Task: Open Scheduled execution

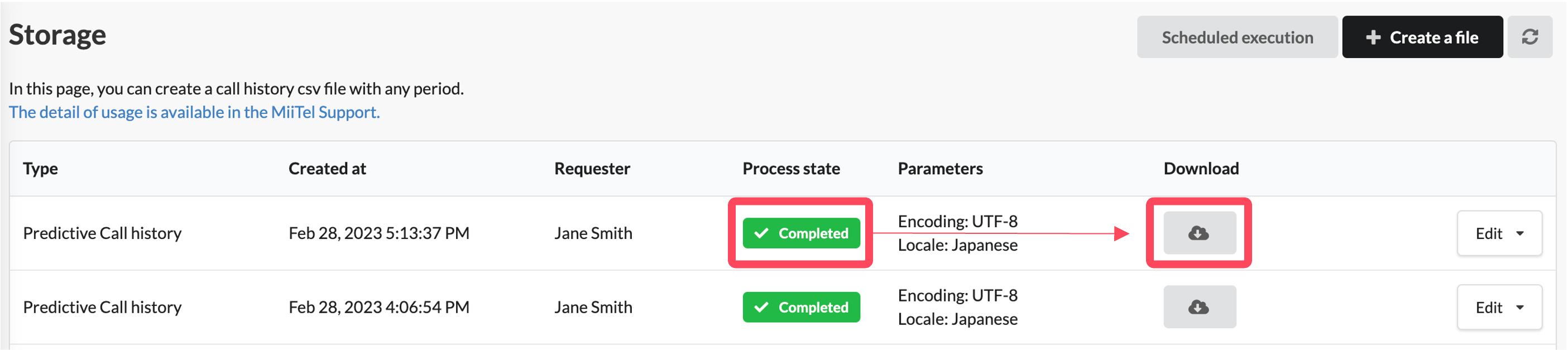Action: point(1237,37)
